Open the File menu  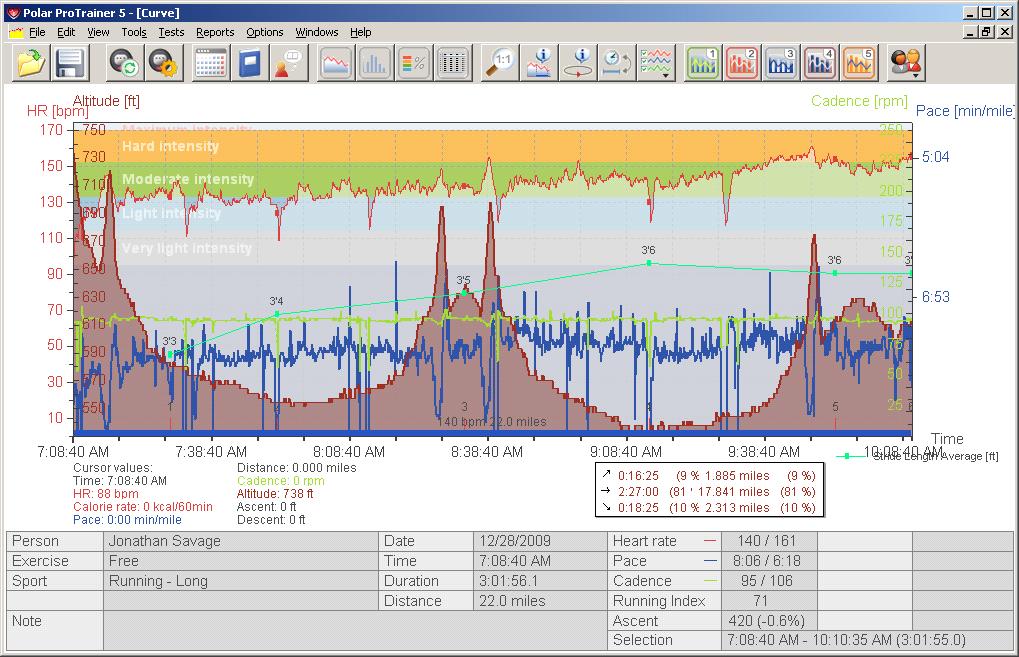pyautogui.click(x=37, y=32)
